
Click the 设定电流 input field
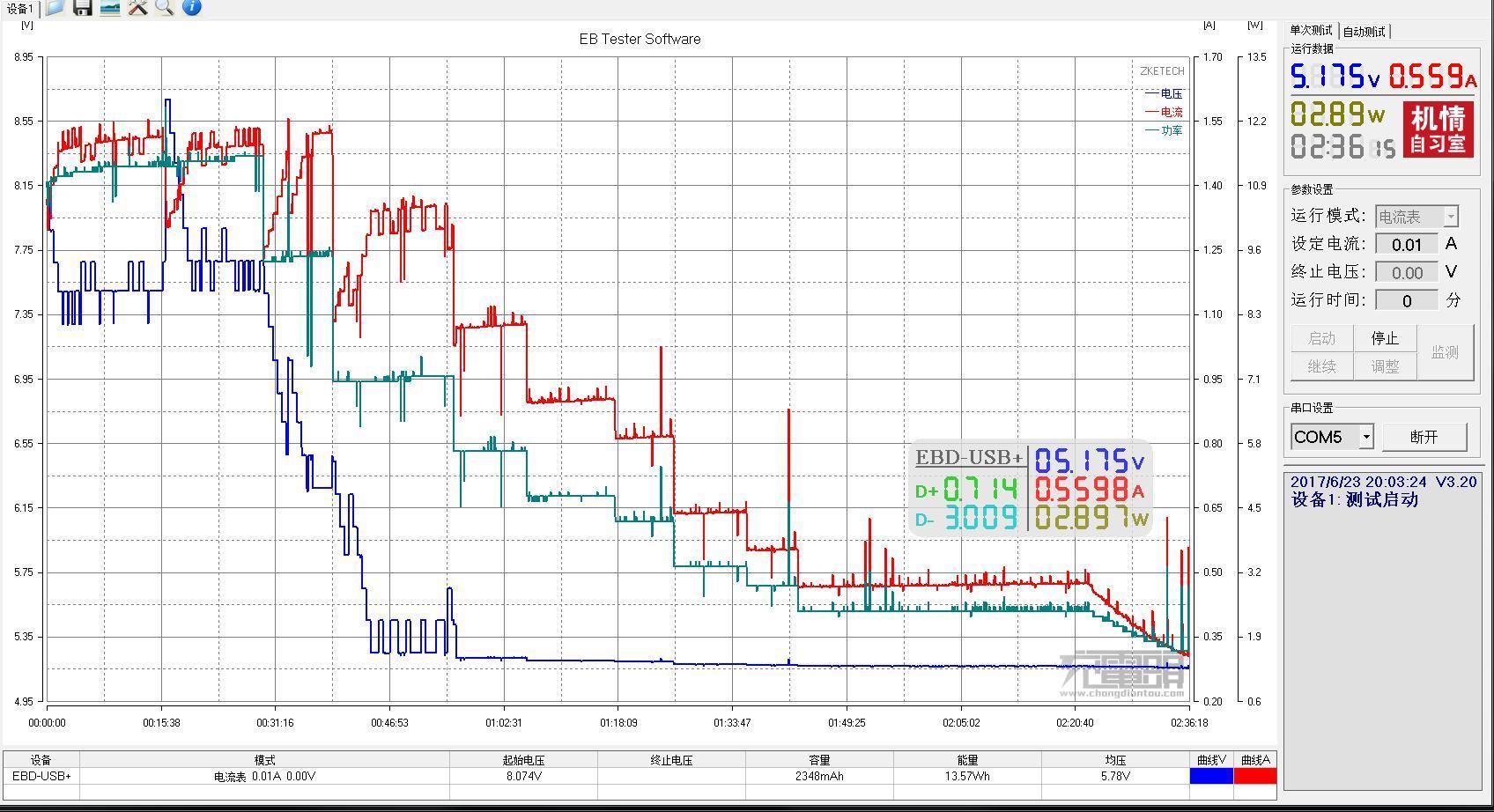tap(1407, 244)
